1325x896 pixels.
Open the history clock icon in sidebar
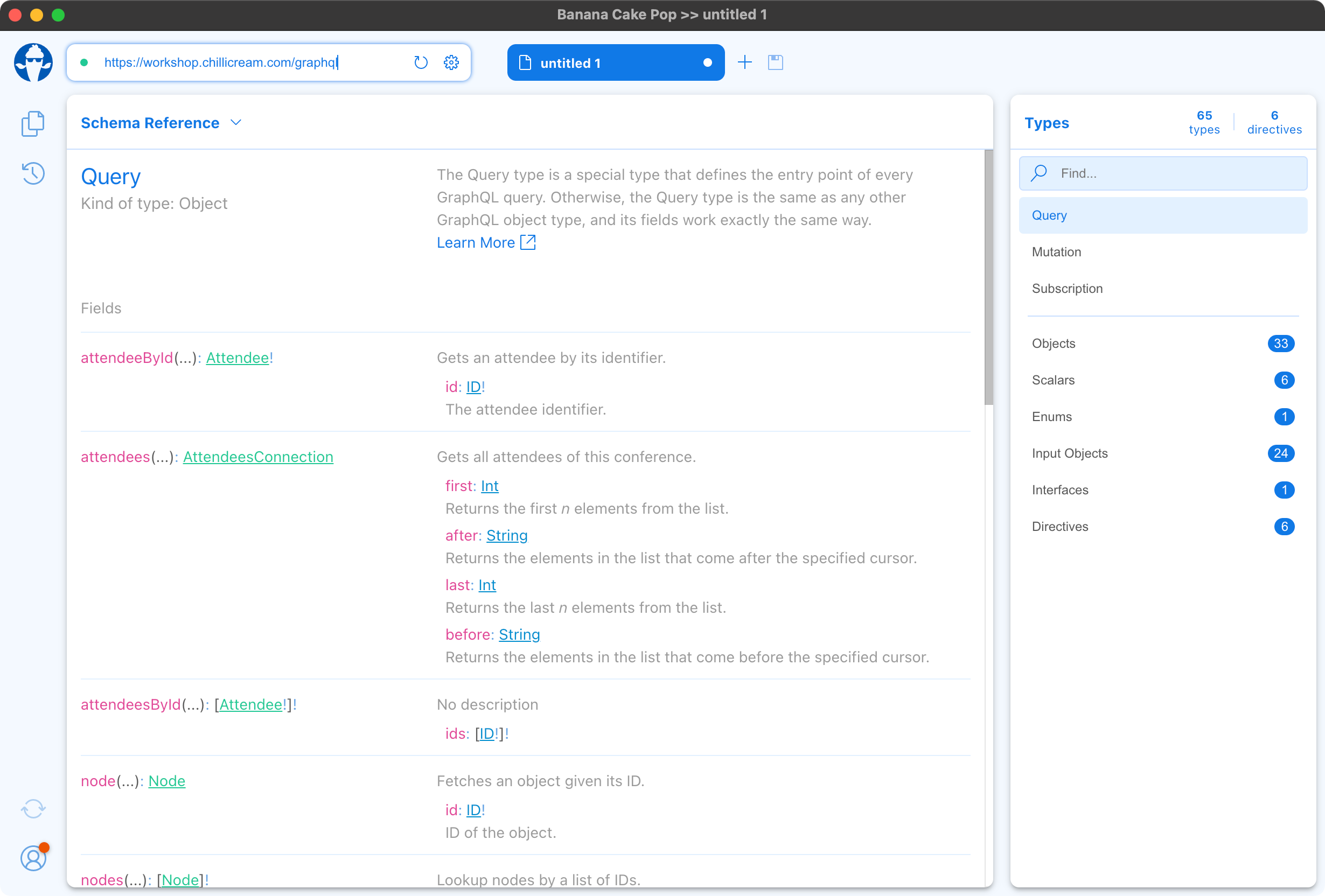pos(33,173)
